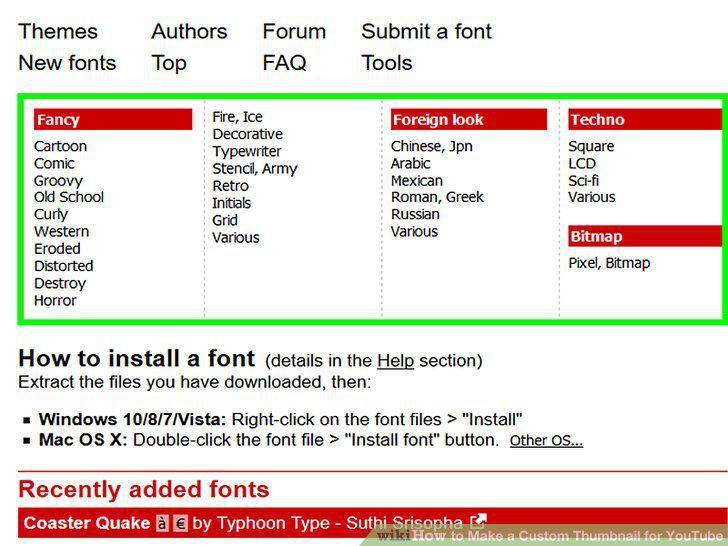Click the euro symbol icon beside Coaster Quake

[x=181, y=523]
